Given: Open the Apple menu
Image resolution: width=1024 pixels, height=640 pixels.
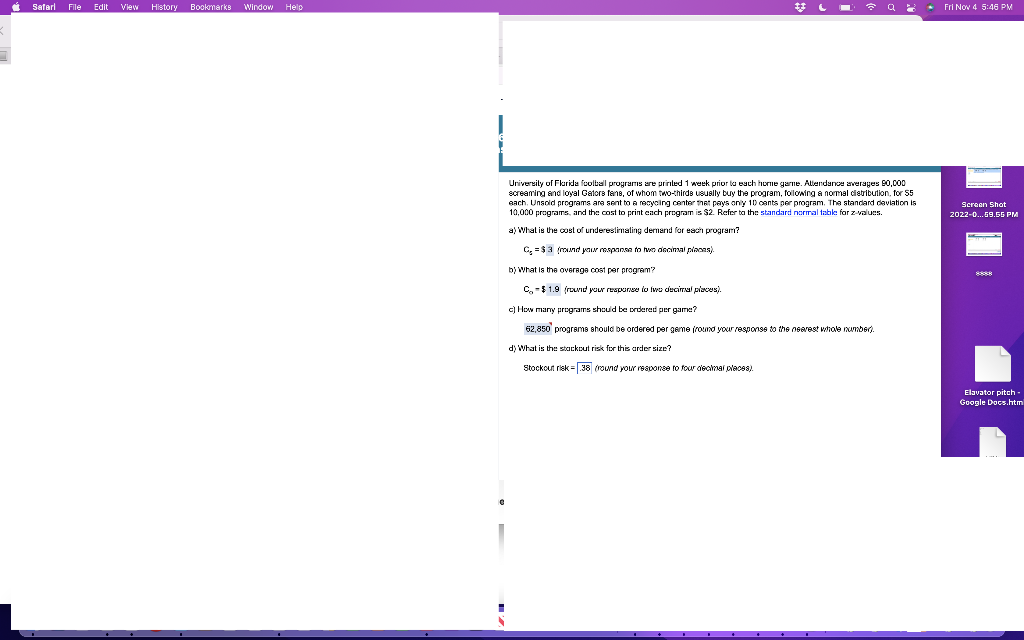Looking at the screenshot, I should click(16, 7).
